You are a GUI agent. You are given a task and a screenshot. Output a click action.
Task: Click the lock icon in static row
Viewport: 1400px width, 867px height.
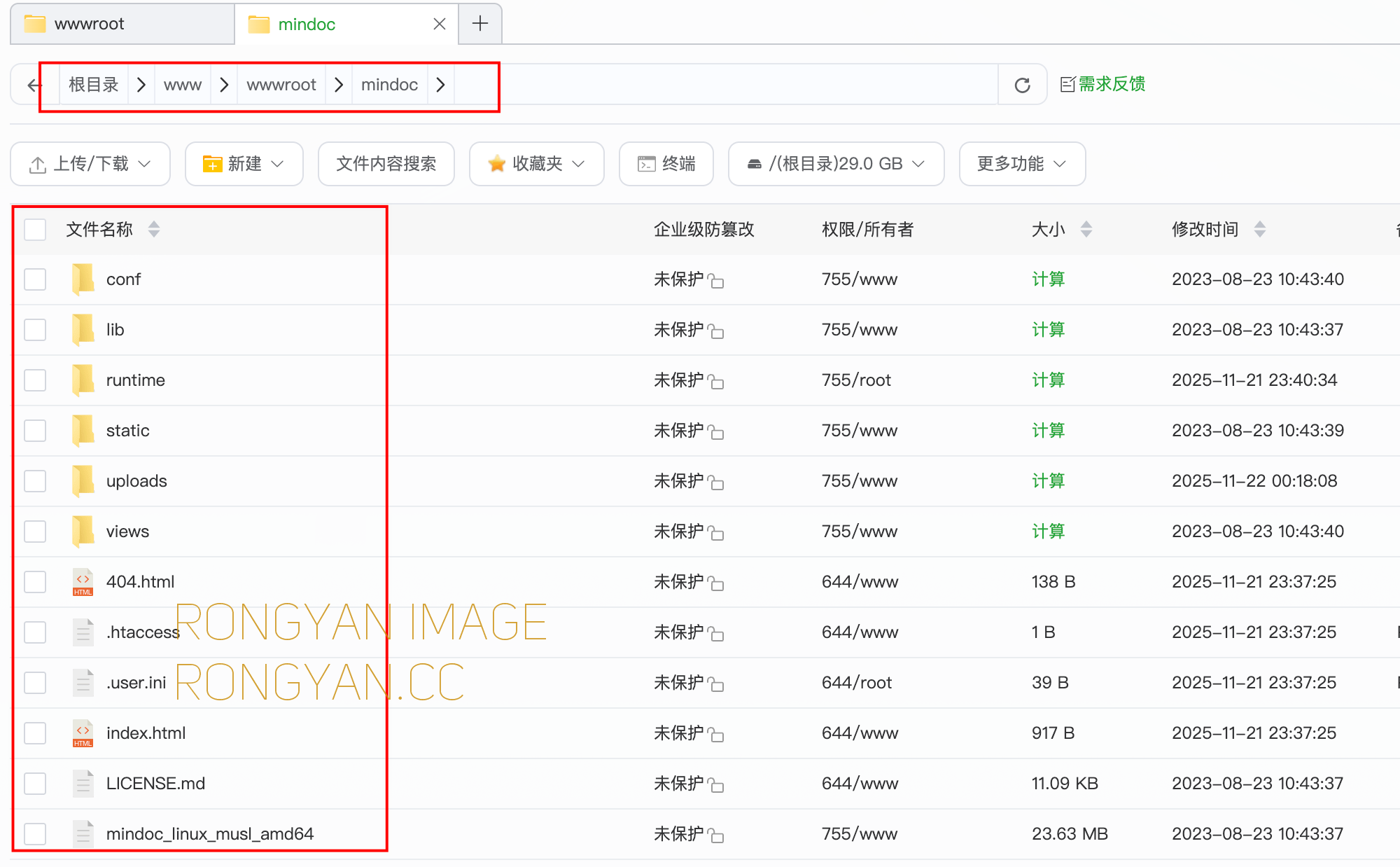click(715, 432)
